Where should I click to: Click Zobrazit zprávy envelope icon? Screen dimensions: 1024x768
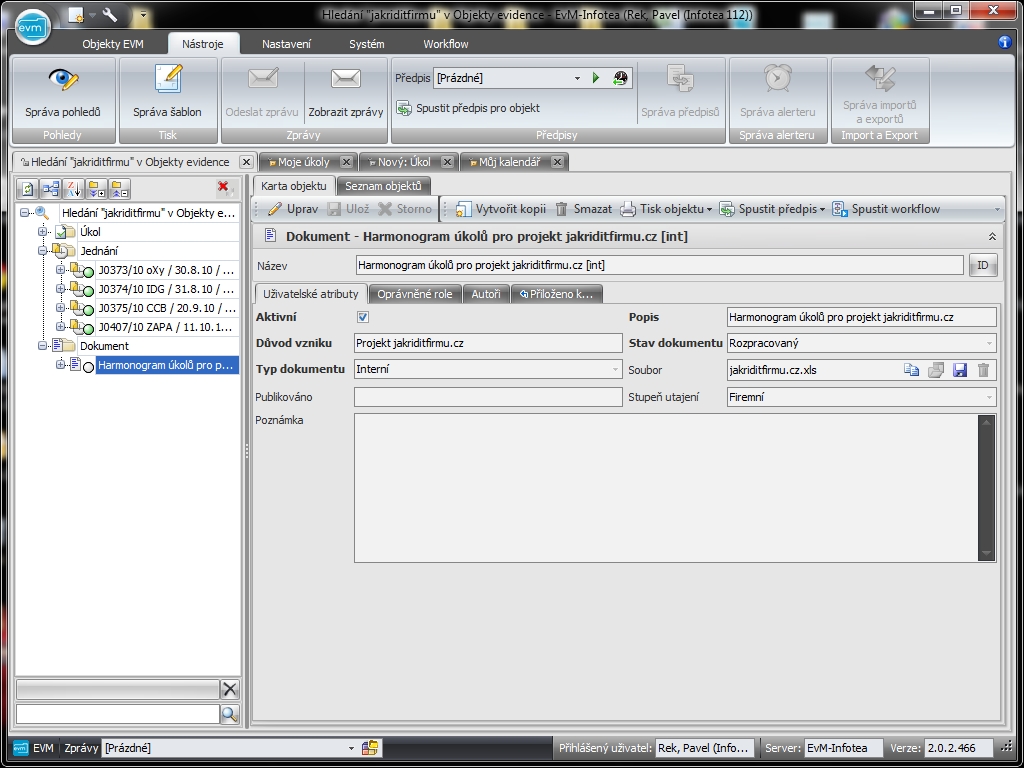coord(345,80)
